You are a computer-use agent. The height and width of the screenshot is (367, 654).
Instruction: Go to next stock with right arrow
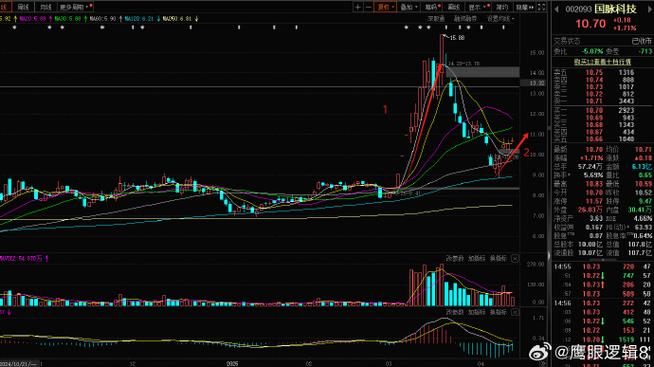pyautogui.click(x=651, y=9)
